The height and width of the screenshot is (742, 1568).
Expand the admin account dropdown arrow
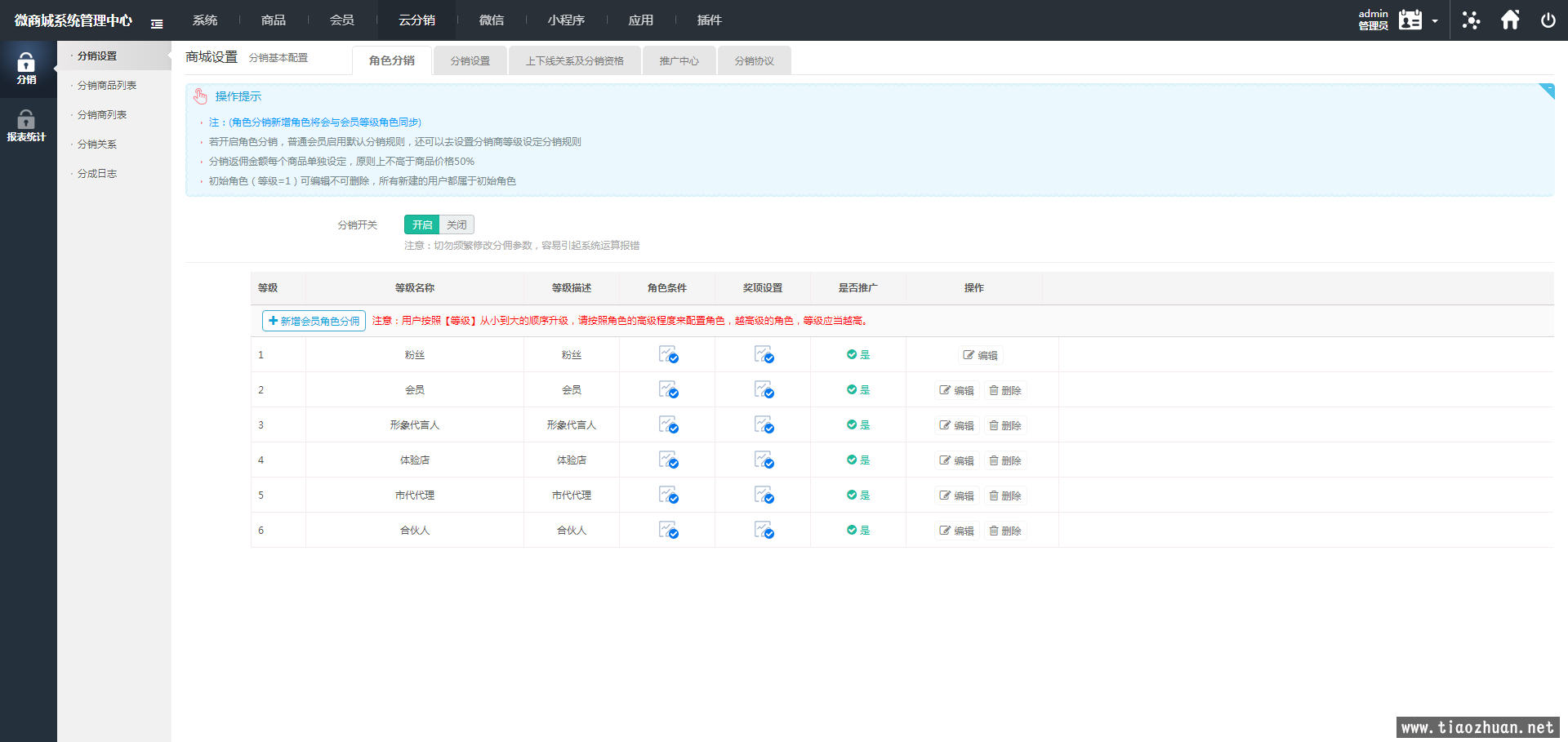tap(1435, 21)
